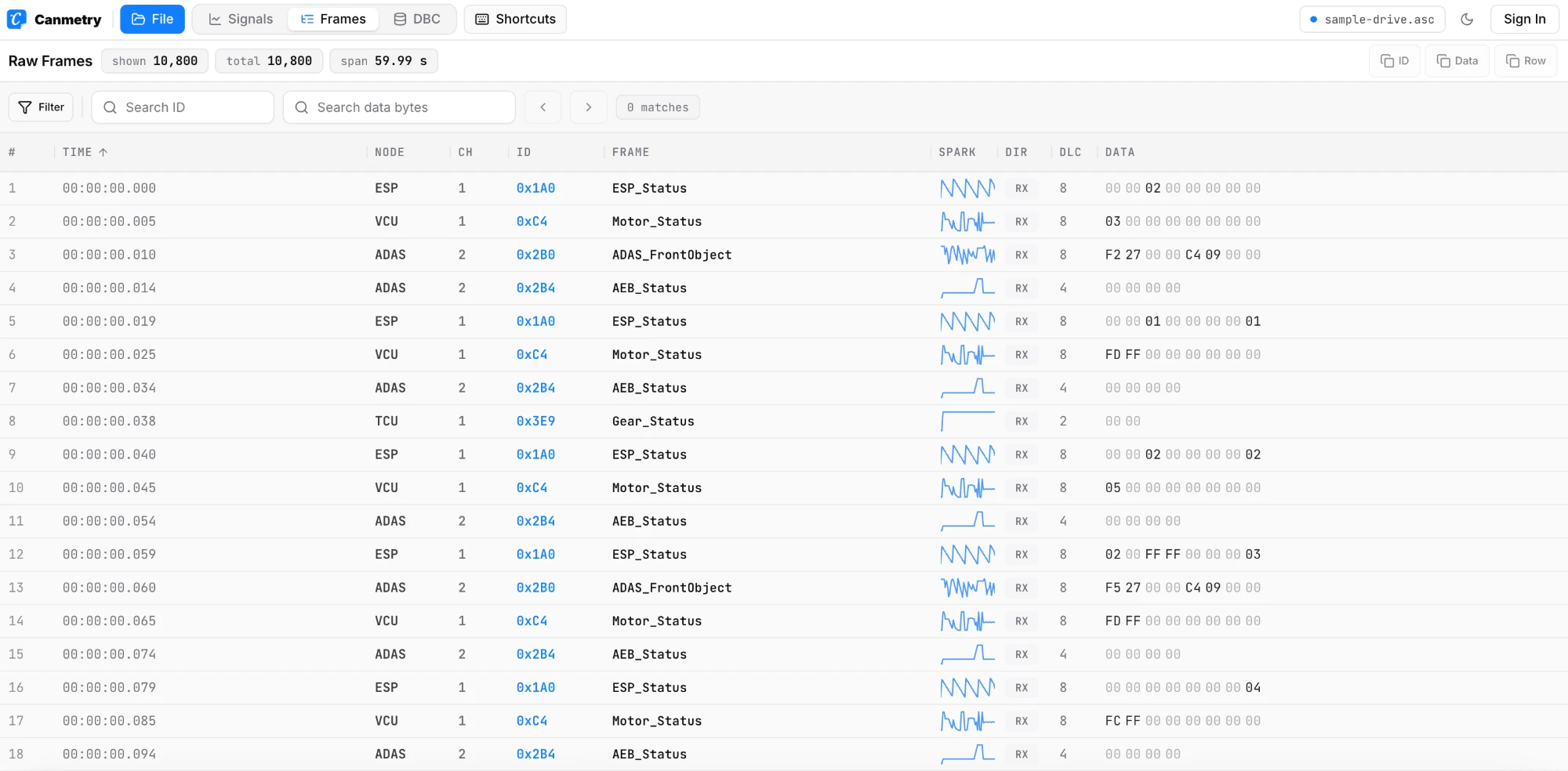Viewport: 1568px width, 771px height.
Task: Sort by the DLC column header
Action: [1070, 152]
